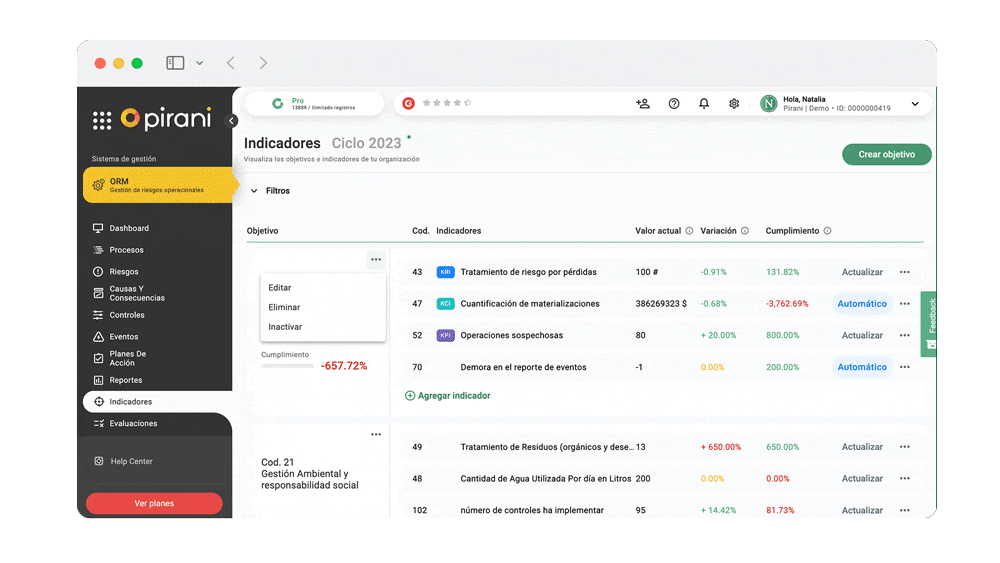
Task: Open the macOS sidebar toggle dropdown arrow
Action: [x=199, y=63]
